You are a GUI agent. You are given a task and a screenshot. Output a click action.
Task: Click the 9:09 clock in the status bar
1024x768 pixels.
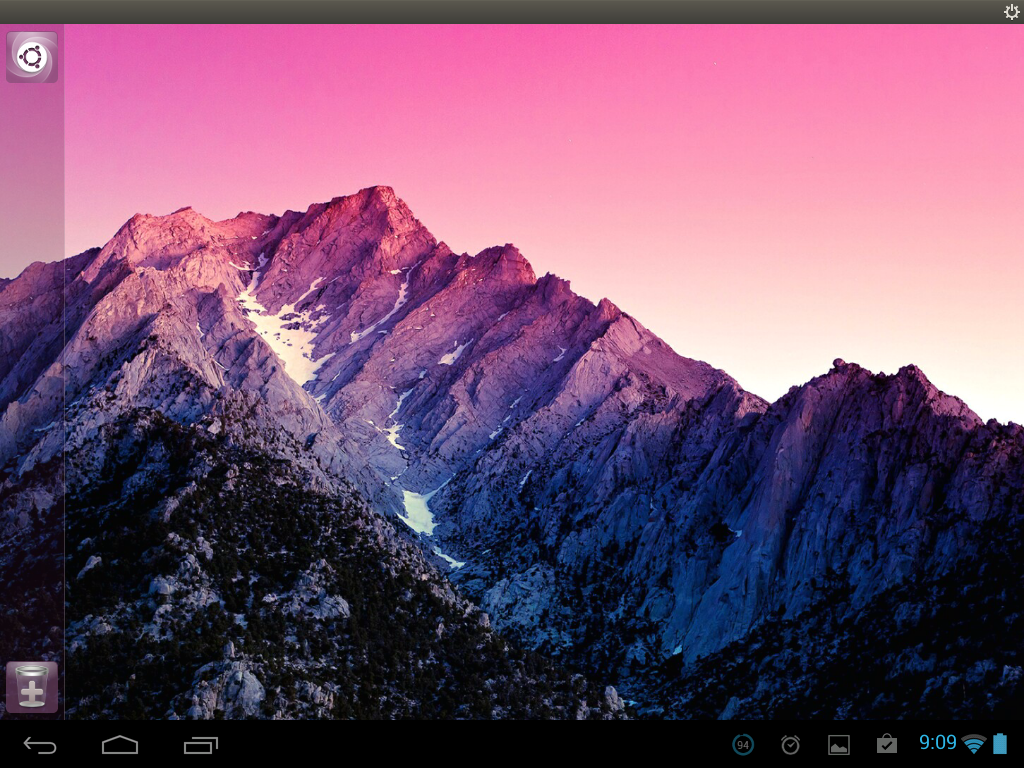[937, 743]
